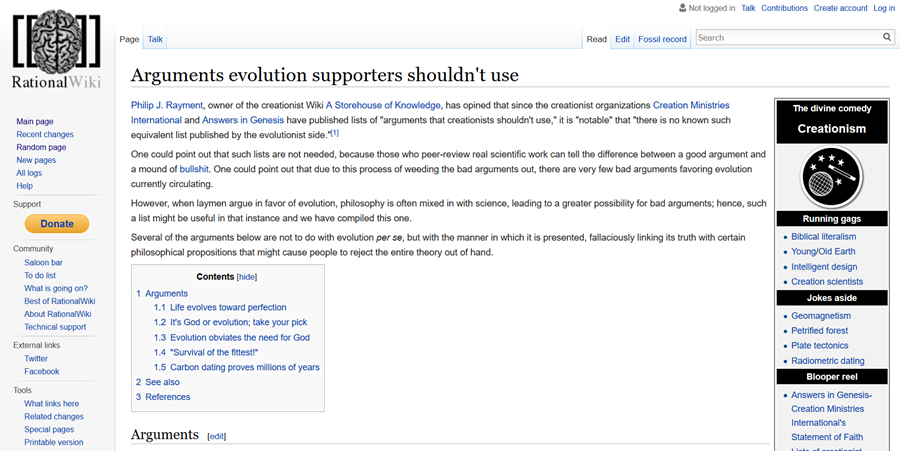
Task: Edit the Arguments section
Action: click(x=216, y=436)
